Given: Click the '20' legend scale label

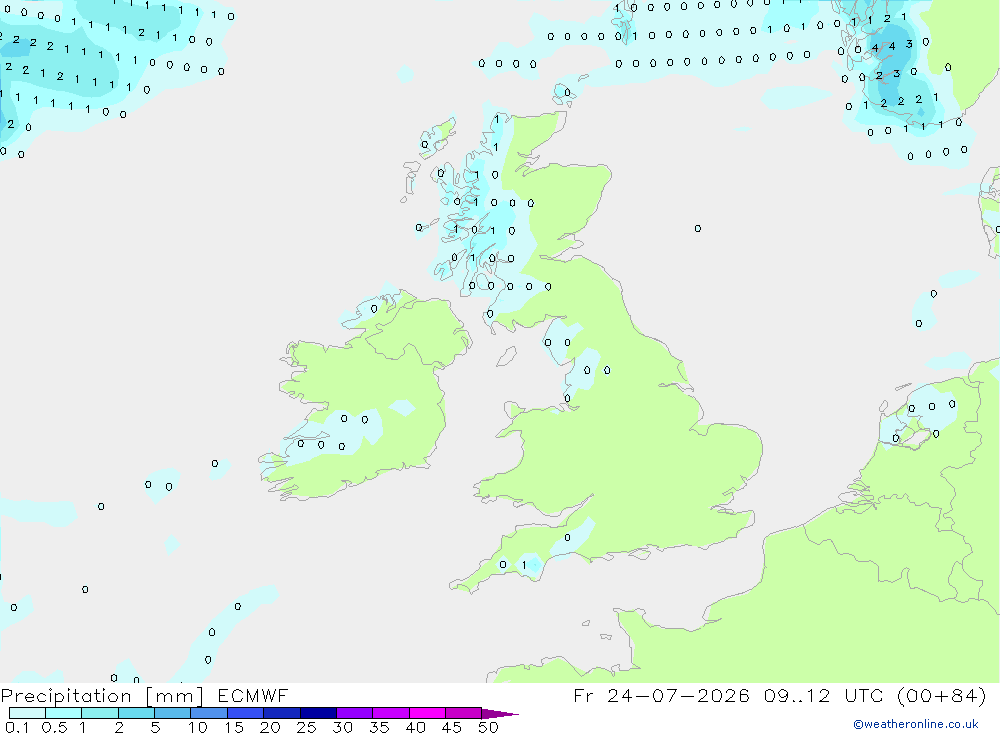Looking at the screenshot, I should point(270,727).
